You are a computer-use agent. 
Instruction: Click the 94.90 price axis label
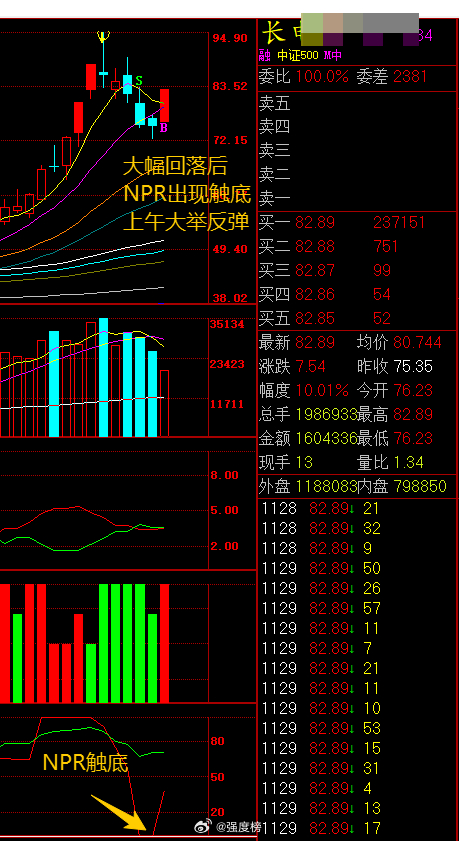[230, 38]
